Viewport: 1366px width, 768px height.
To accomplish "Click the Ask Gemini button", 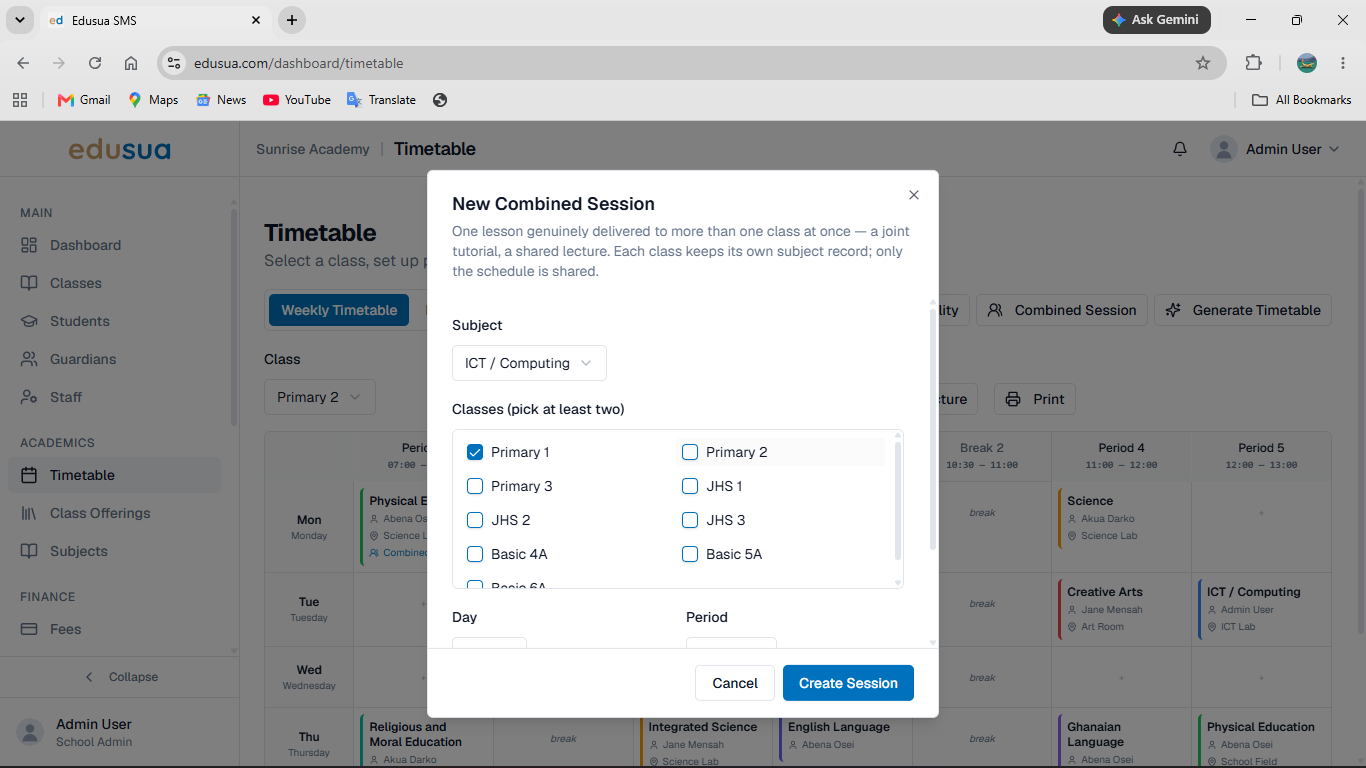I will [x=1157, y=20].
